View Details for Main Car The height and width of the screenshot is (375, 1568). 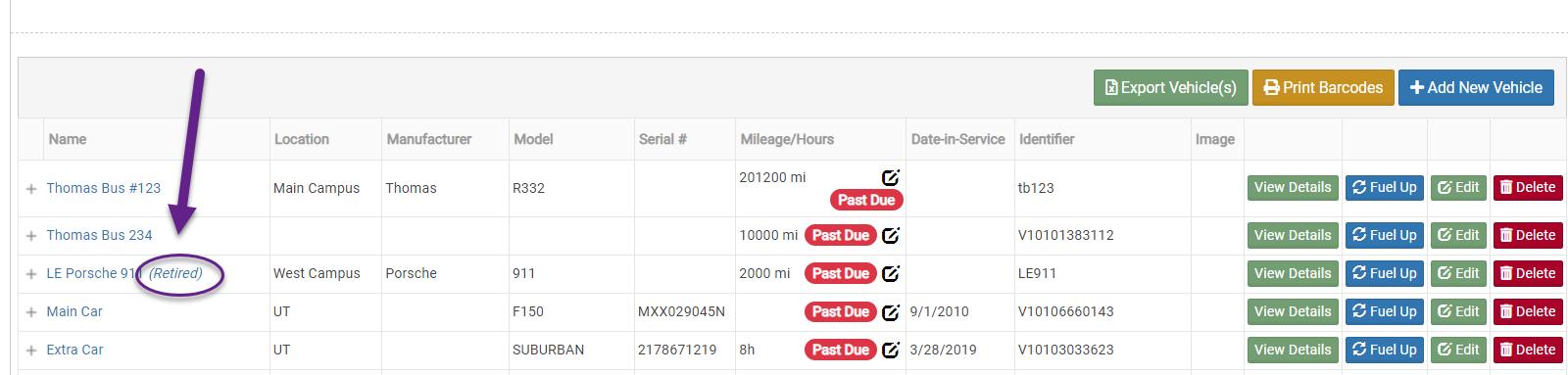pyautogui.click(x=1293, y=311)
